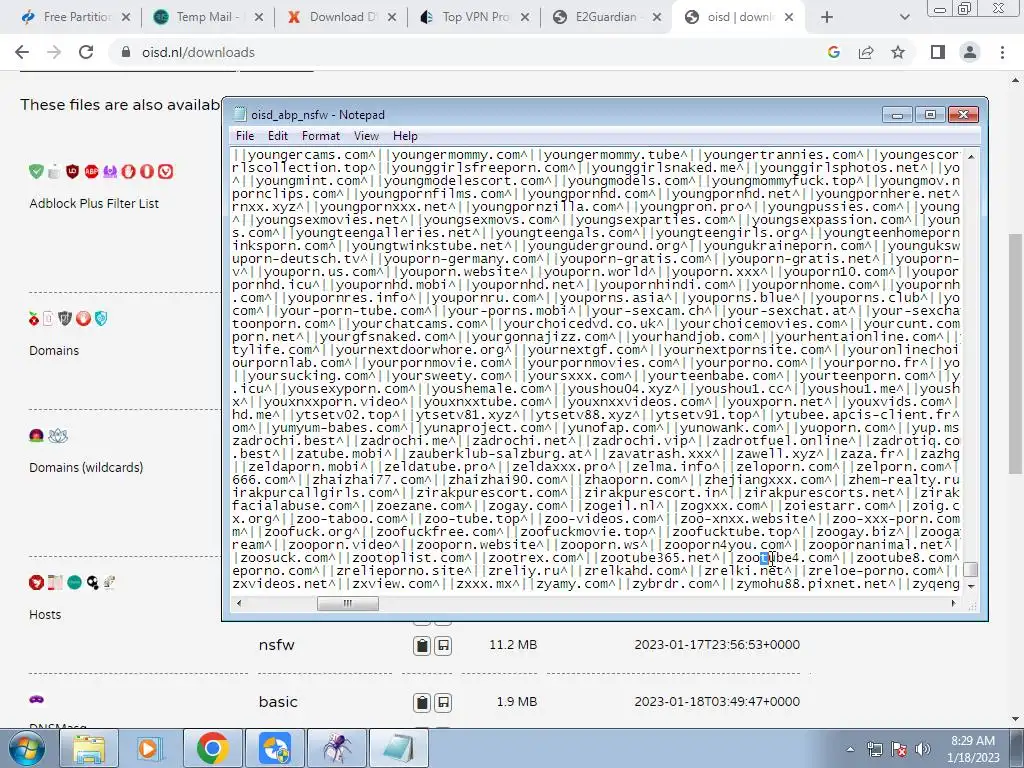The image size is (1024, 768).
Task: Open Notepad's Format menu
Action: [x=321, y=136]
